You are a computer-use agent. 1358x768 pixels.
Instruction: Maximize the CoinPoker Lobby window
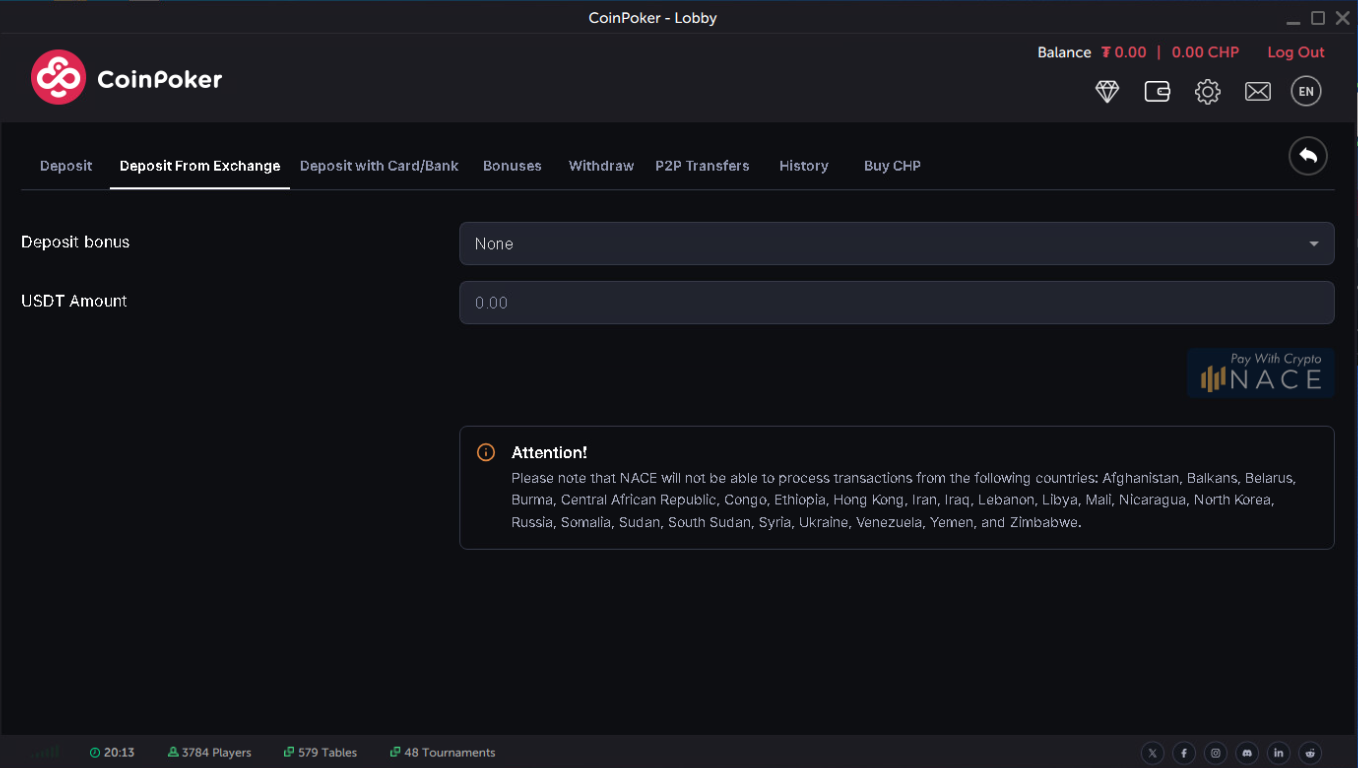pyautogui.click(x=1318, y=18)
